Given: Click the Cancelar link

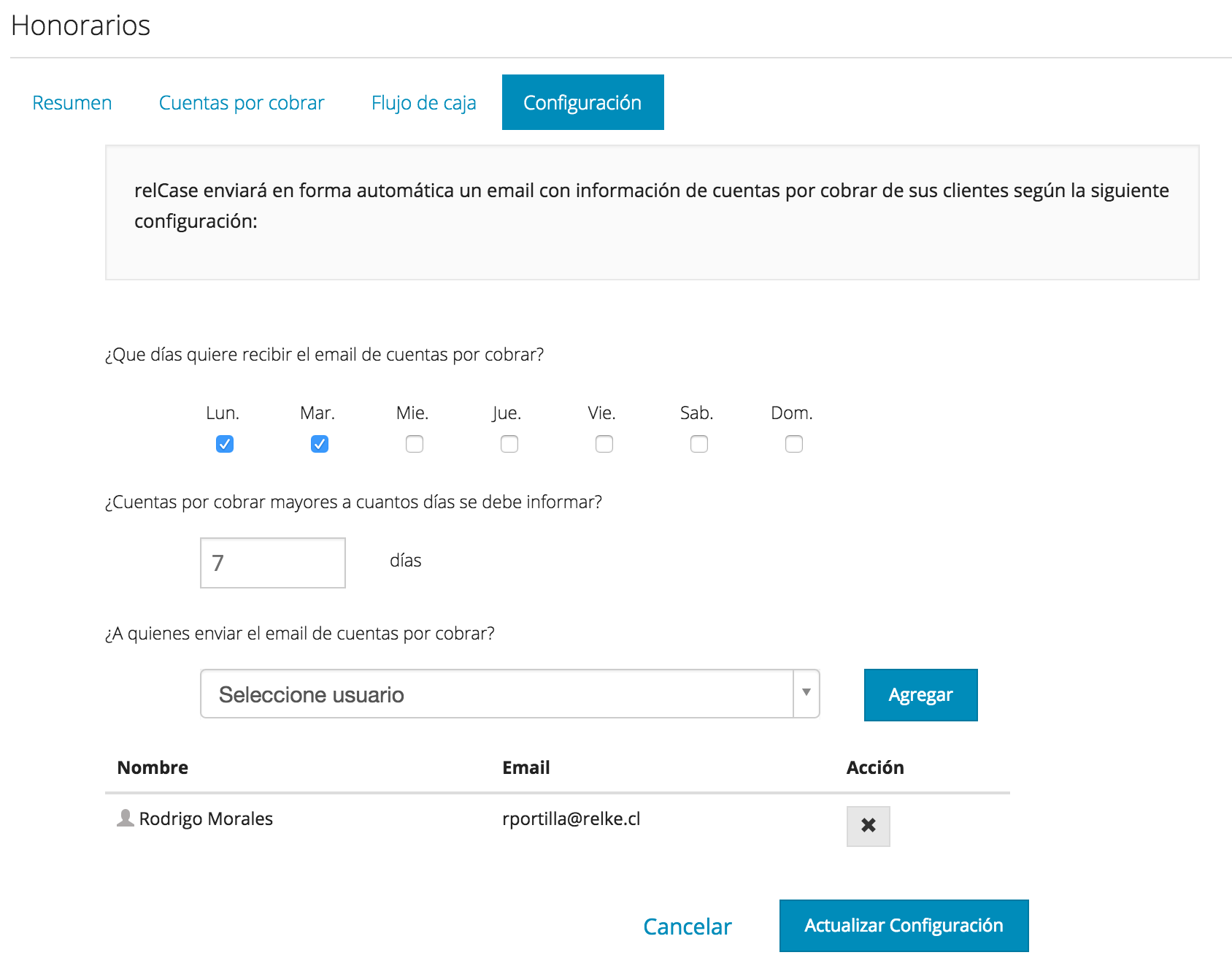Looking at the screenshot, I should [x=688, y=927].
